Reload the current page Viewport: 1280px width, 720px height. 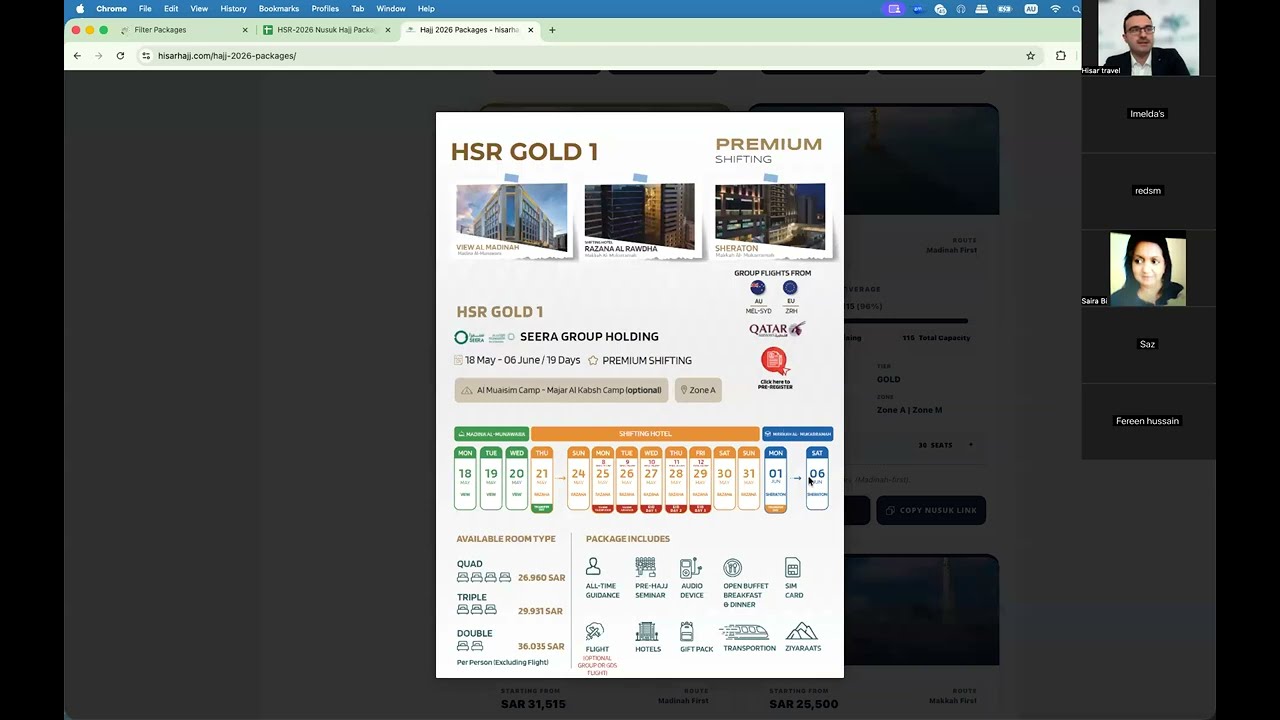pyautogui.click(x=120, y=56)
